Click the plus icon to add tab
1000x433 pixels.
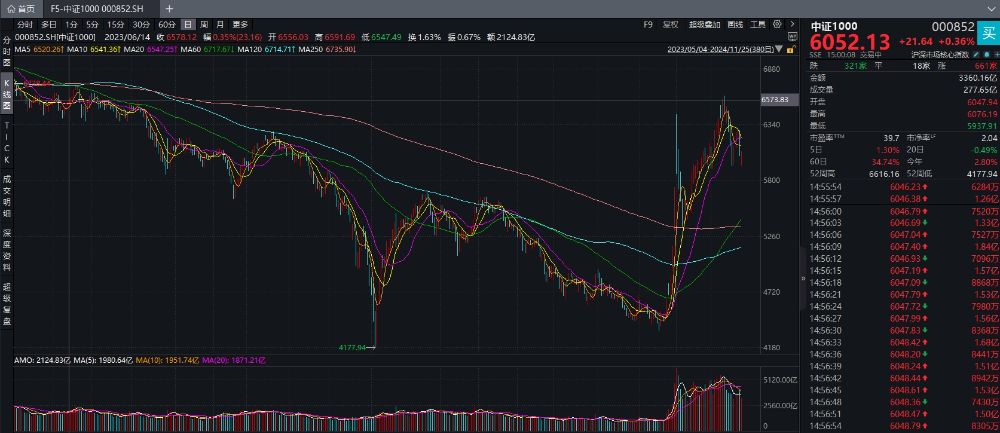[x=169, y=7]
